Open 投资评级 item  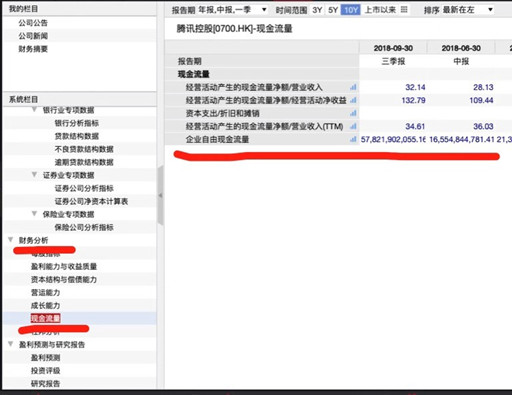tap(45, 371)
